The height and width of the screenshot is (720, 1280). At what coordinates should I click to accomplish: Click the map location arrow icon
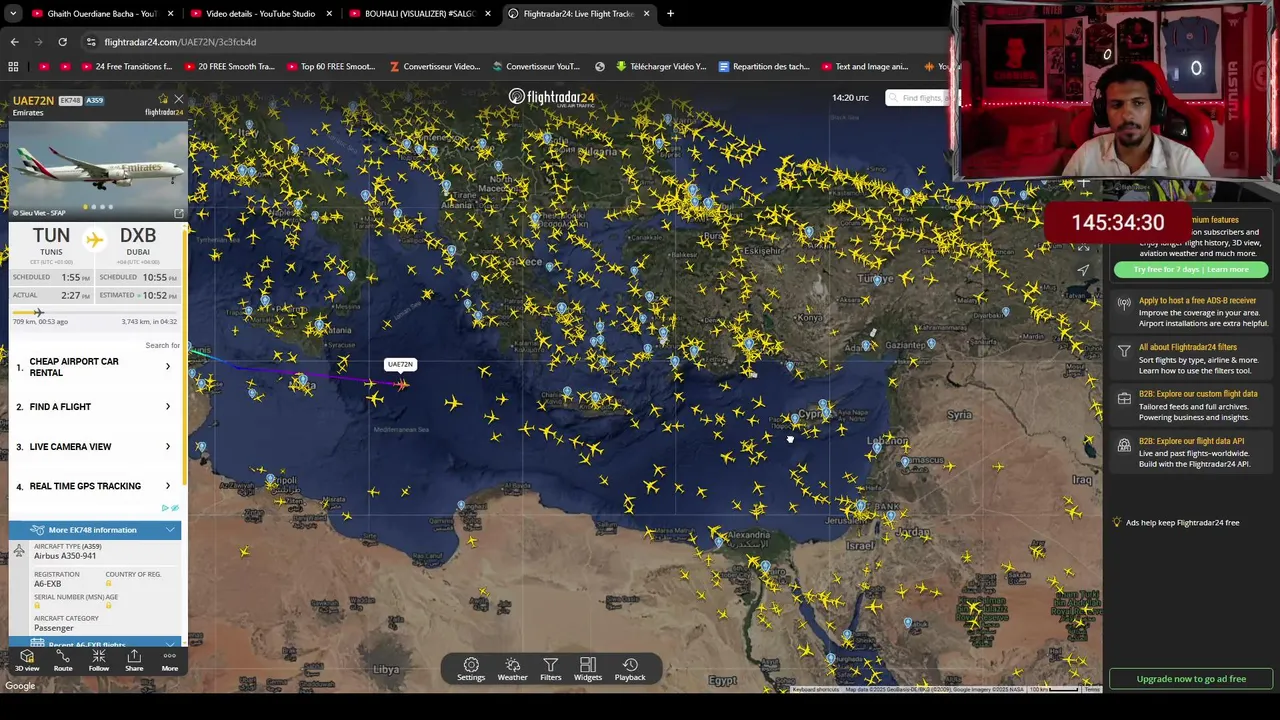click(1083, 269)
